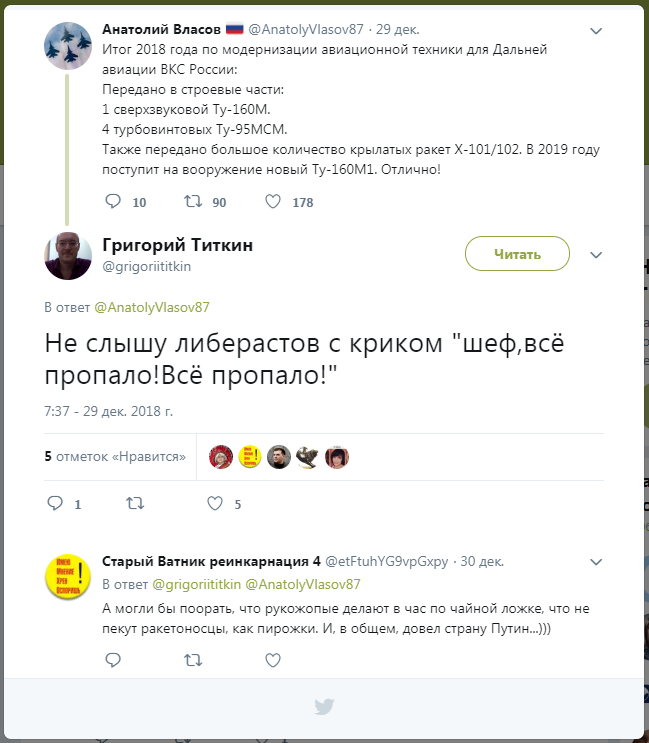
Task: Like Григорий Титкин's tweet with 5 likes
Action: (215, 503)
